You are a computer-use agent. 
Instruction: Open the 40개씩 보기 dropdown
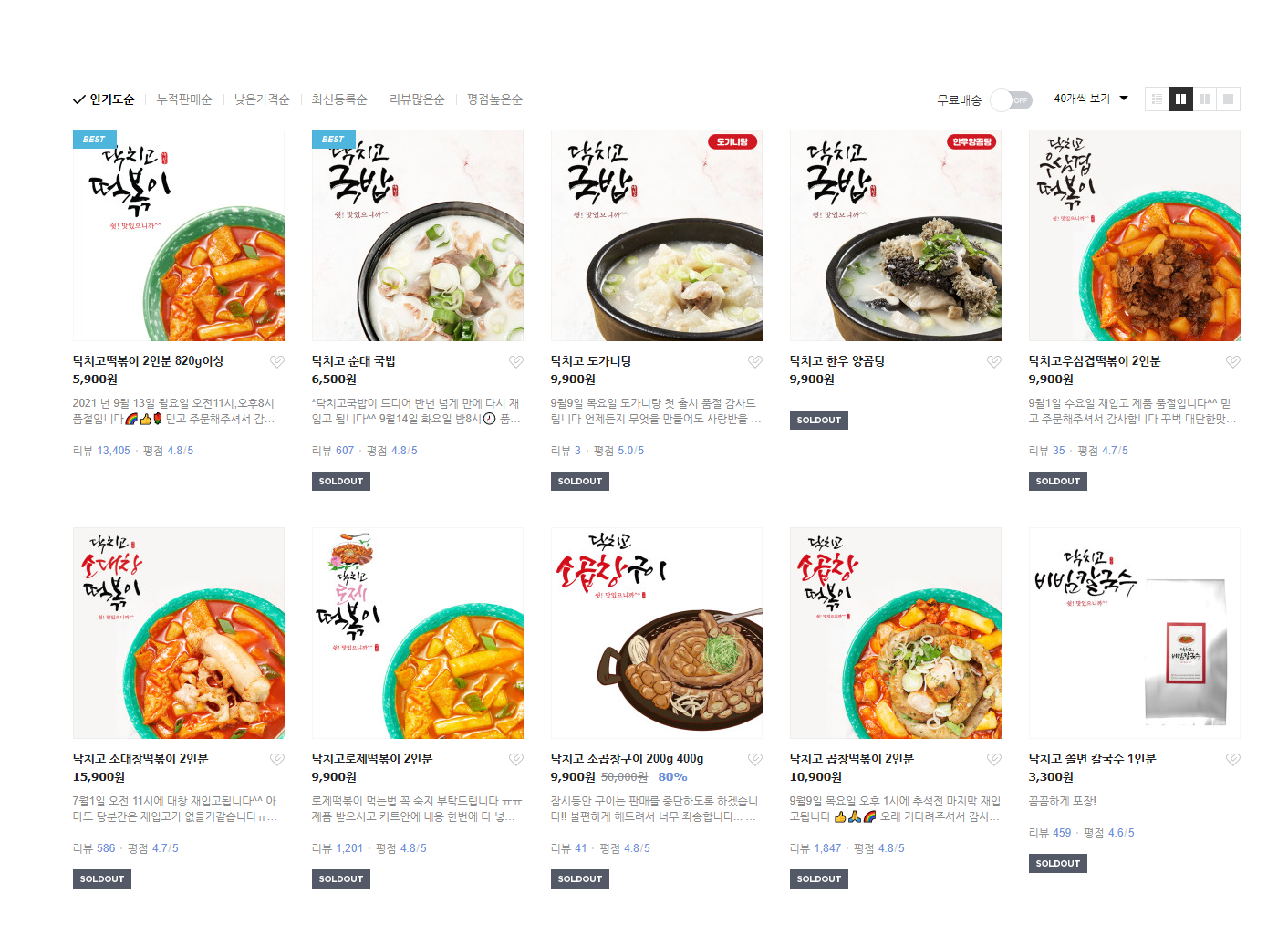coord(1091,99)
